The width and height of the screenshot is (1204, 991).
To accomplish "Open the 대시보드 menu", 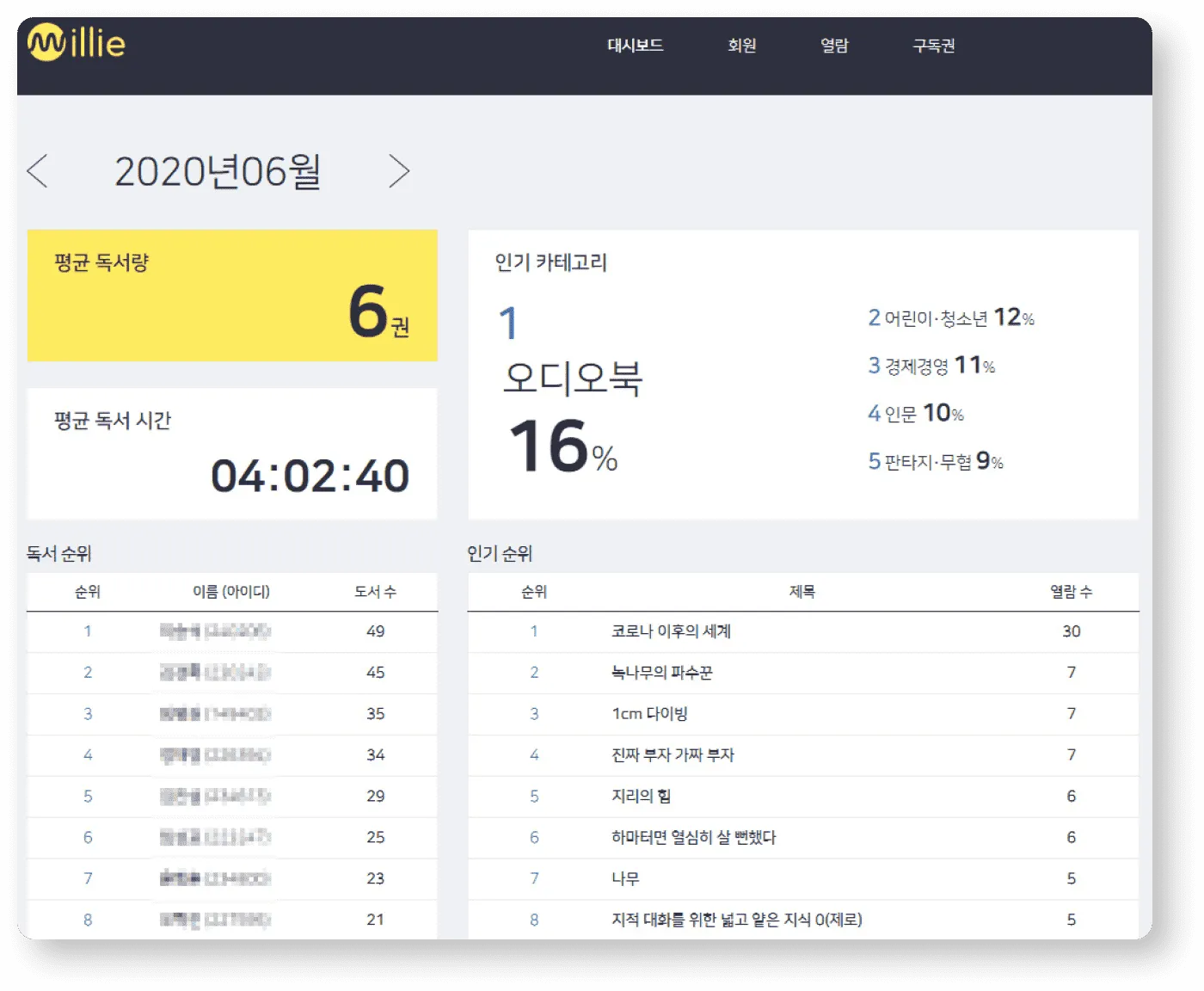I will 636,46.
